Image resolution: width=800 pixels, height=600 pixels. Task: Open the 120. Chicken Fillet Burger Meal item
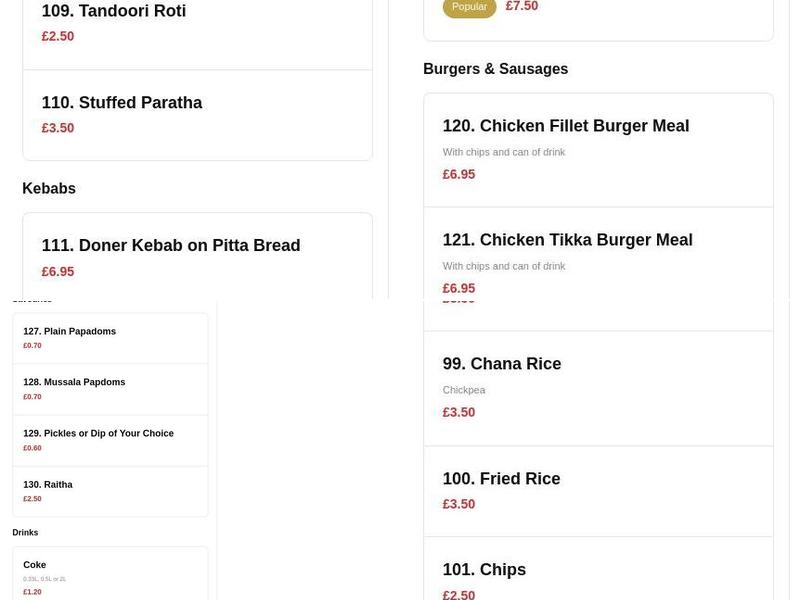tap(566, 125)
